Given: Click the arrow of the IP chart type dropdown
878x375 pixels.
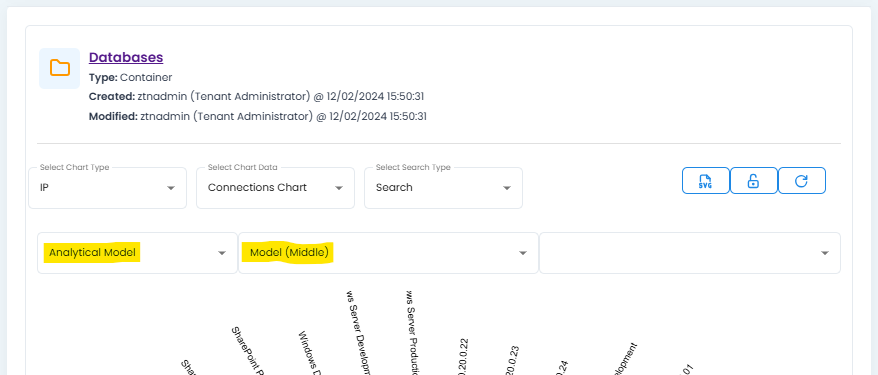Looking at the screenshot, I should pos(171,188).
